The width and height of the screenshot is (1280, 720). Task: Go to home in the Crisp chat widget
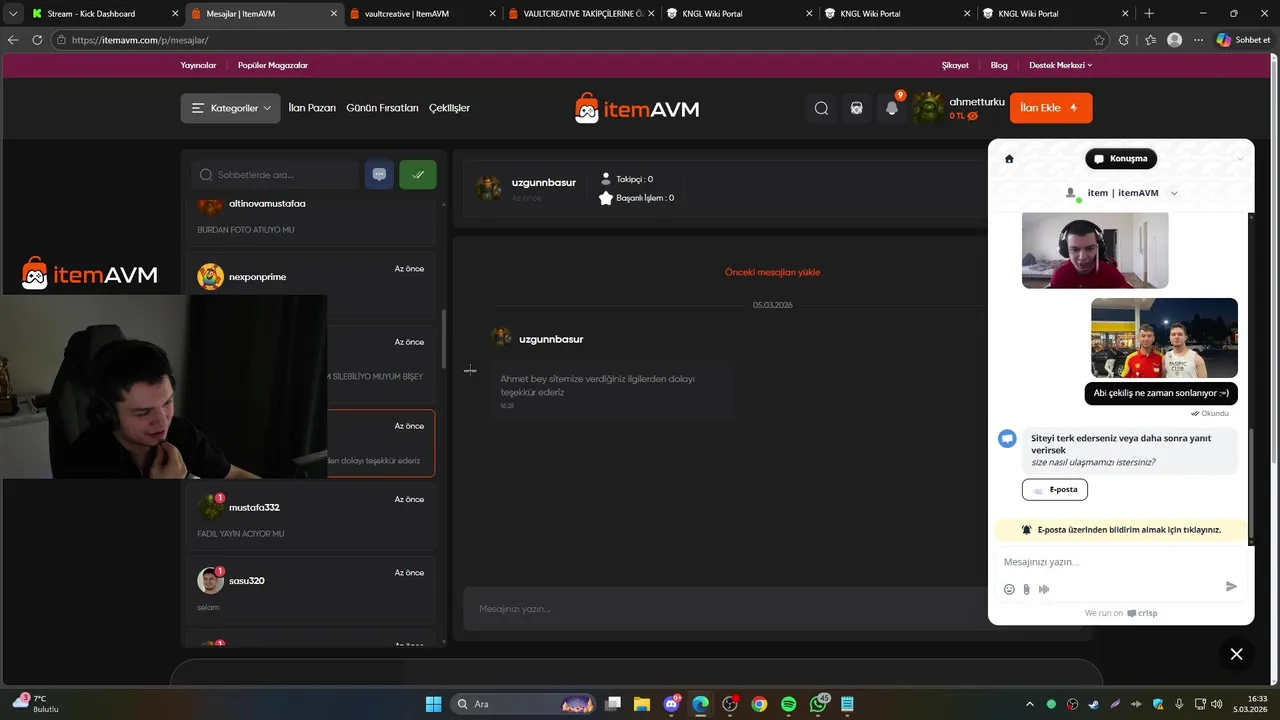pos(1009,159)
